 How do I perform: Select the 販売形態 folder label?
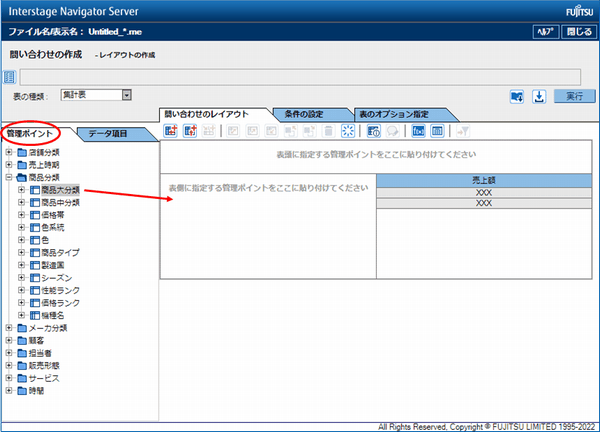[44, 366]
